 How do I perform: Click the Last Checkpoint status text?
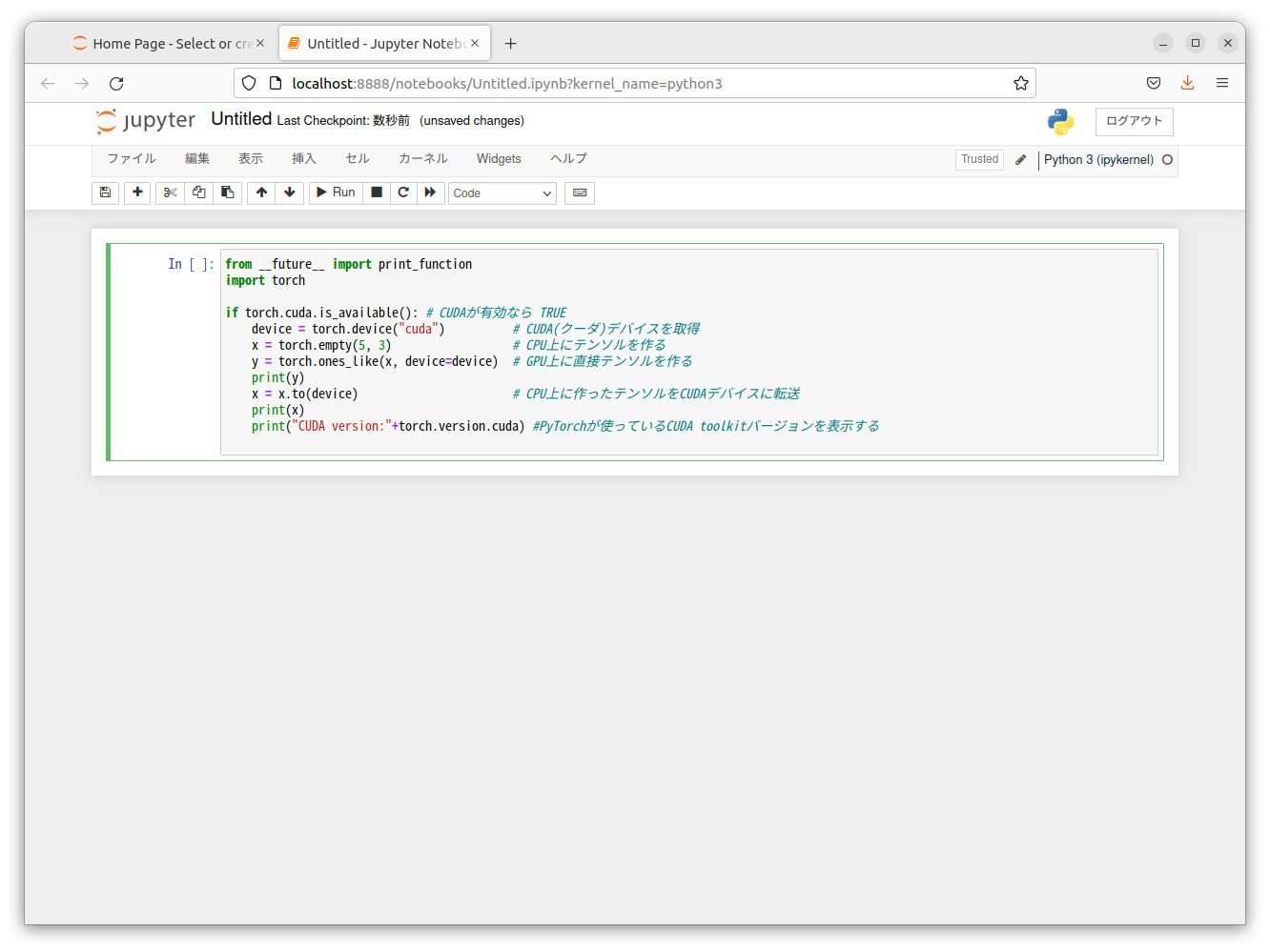coord(343,121)
